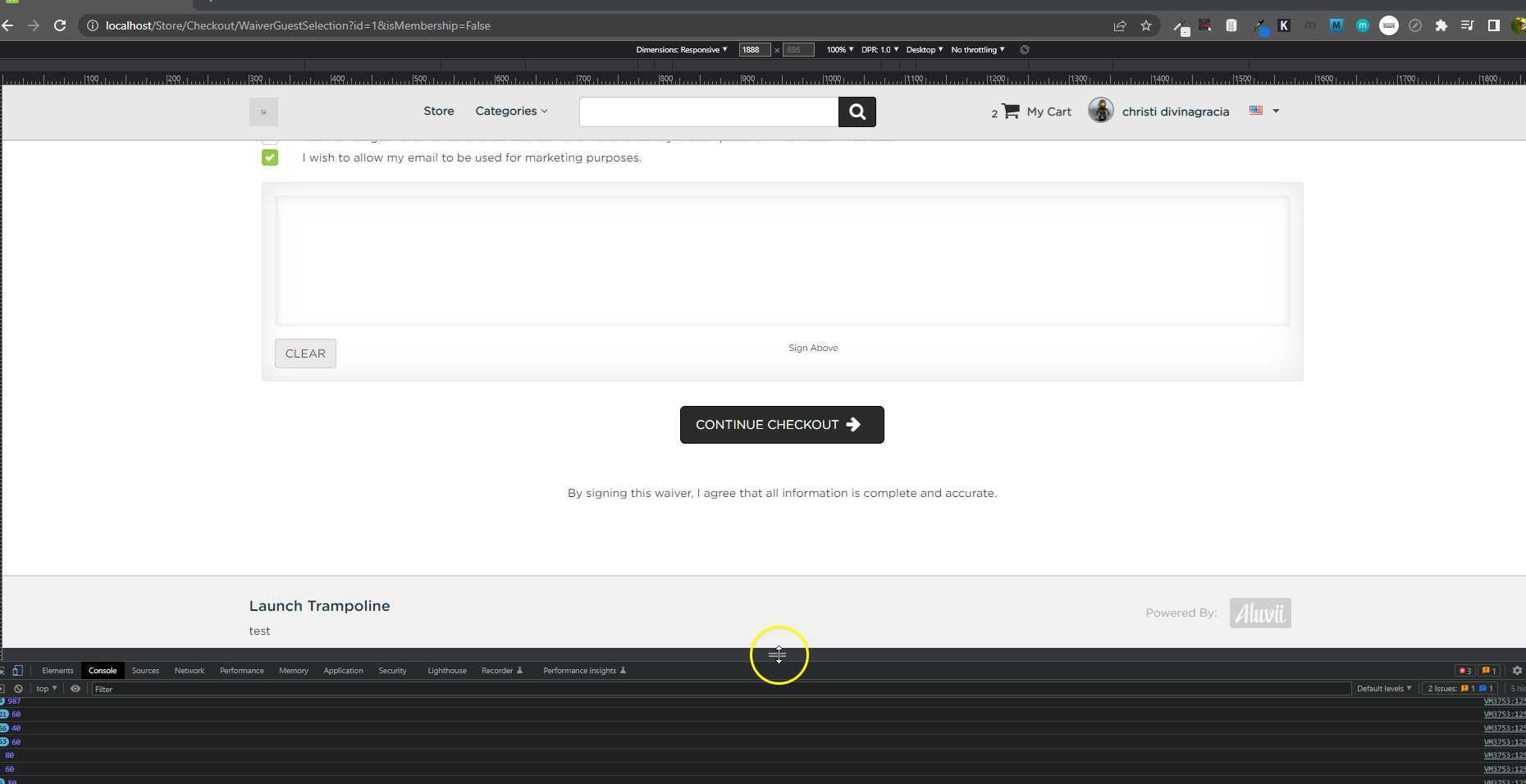Toggle the partially visible checkbox above marketing option
Screen dimensions: 1526x784
click(269, 138)
